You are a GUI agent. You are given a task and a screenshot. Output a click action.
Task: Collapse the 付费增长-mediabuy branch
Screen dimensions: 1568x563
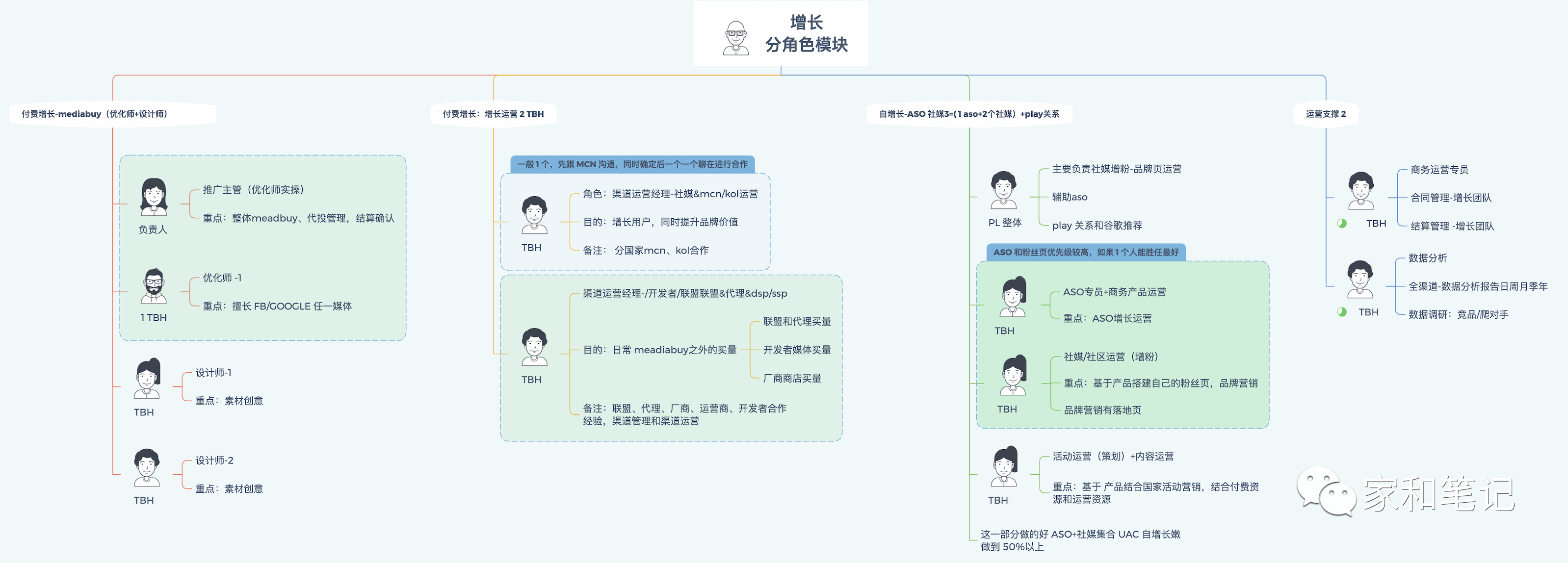113,113
